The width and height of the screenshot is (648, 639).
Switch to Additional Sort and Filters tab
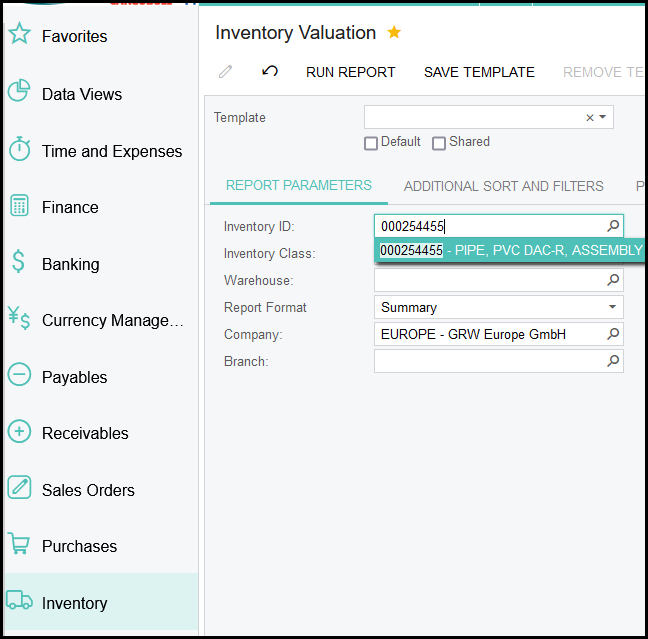(503, 186)
